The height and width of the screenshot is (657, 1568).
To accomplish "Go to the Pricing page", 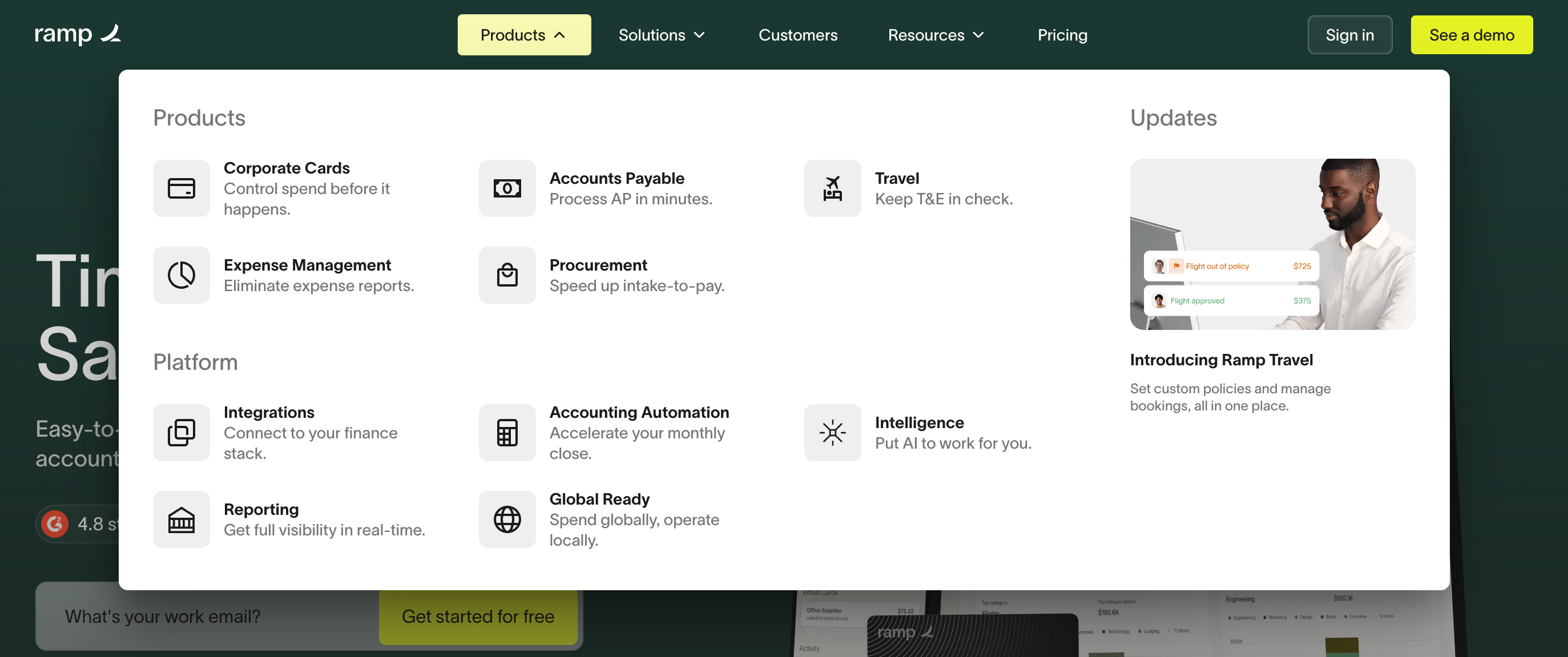I will tap(1062, 35).
